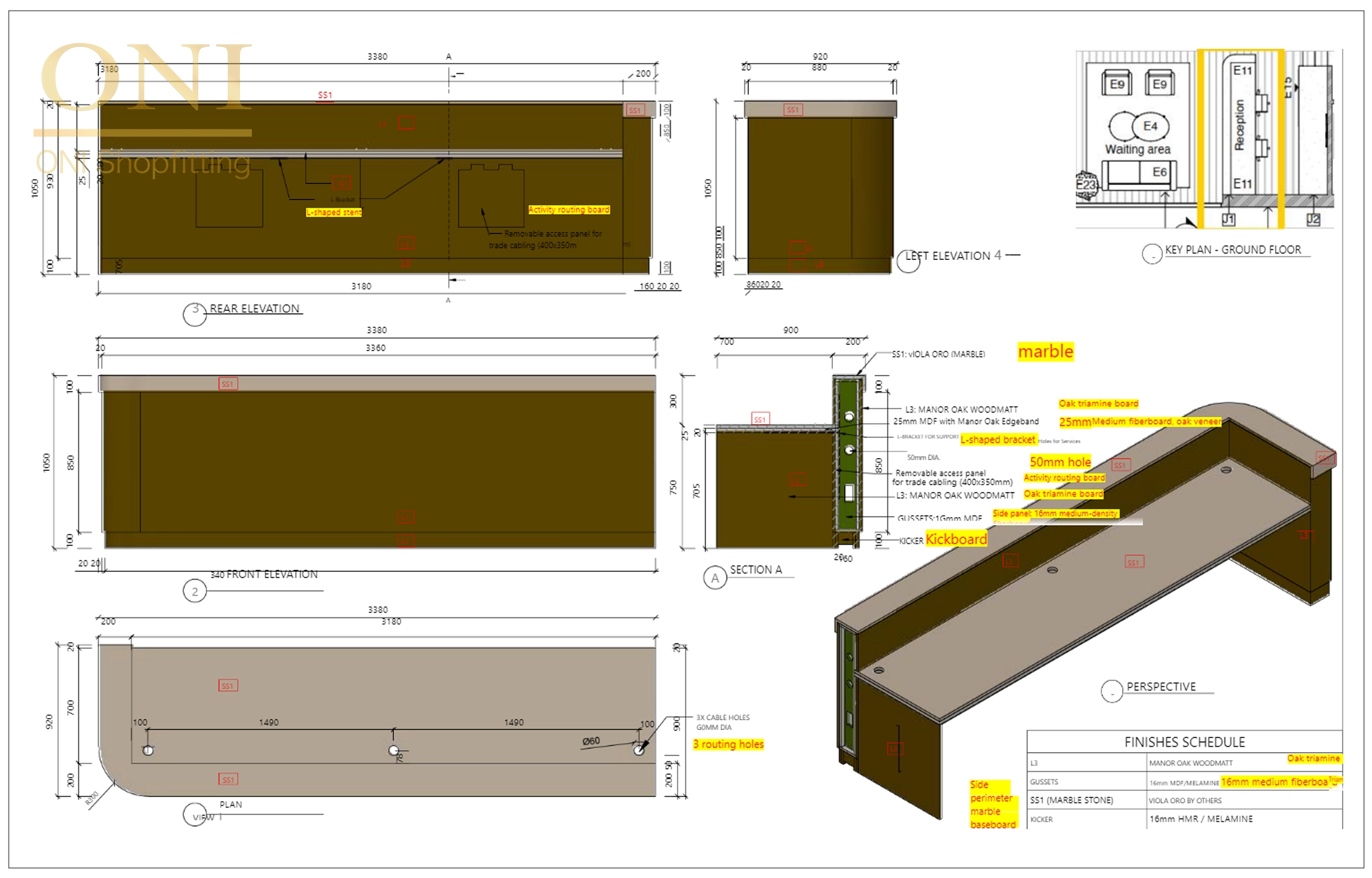Viewport: 1372px width, 878px height.
Task: Click the FINISHES SCHEDULE table title
Action: (x=1184, y=742)
